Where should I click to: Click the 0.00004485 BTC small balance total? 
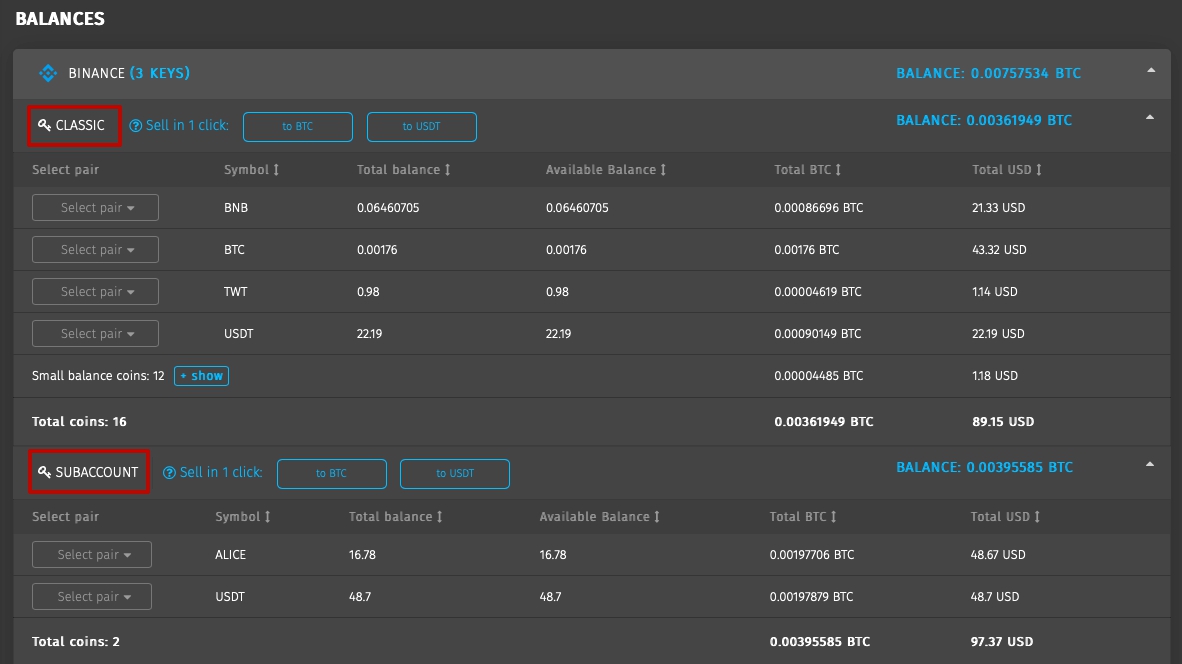click(x=819, y=375)
